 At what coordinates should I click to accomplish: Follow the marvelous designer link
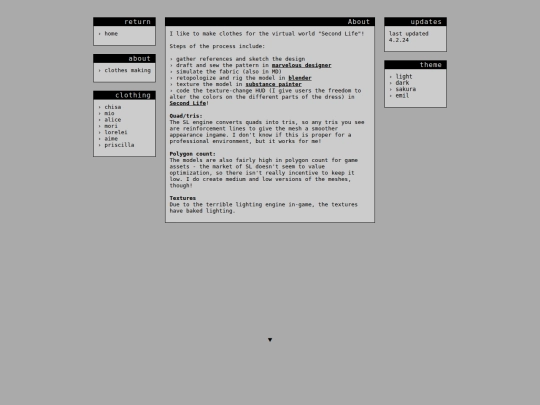point(301,65)
